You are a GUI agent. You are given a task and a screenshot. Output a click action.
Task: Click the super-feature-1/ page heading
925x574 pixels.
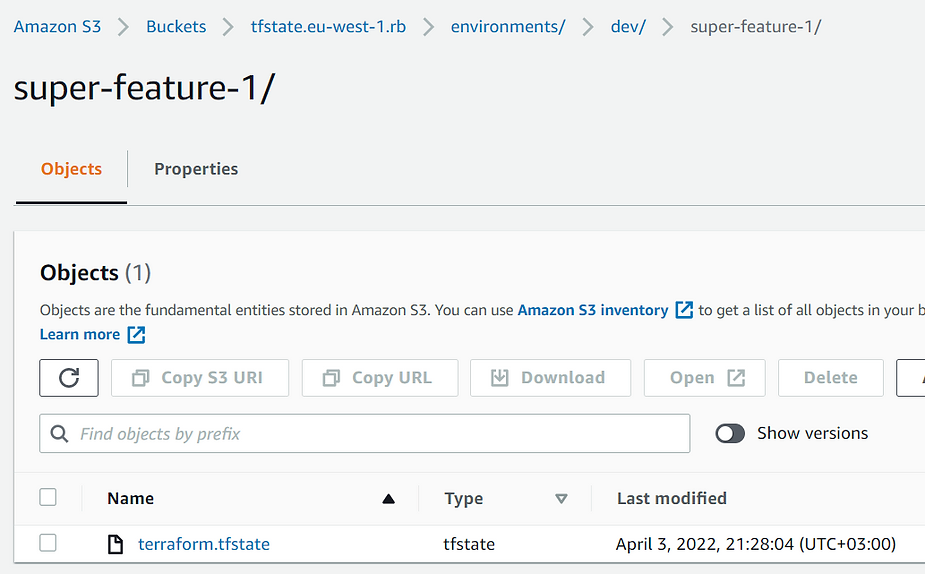click(x=145, y=88)
